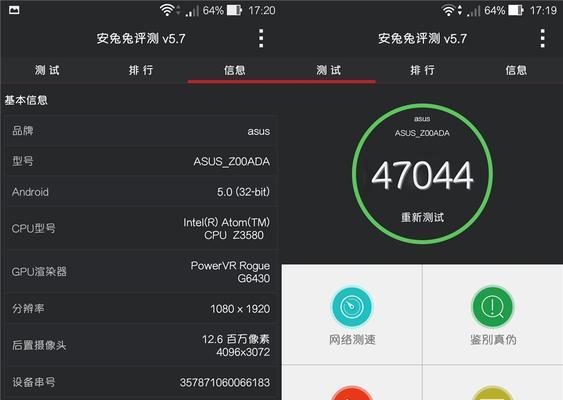Tap the 47044 score circle
563x400 pixels.
422,174
